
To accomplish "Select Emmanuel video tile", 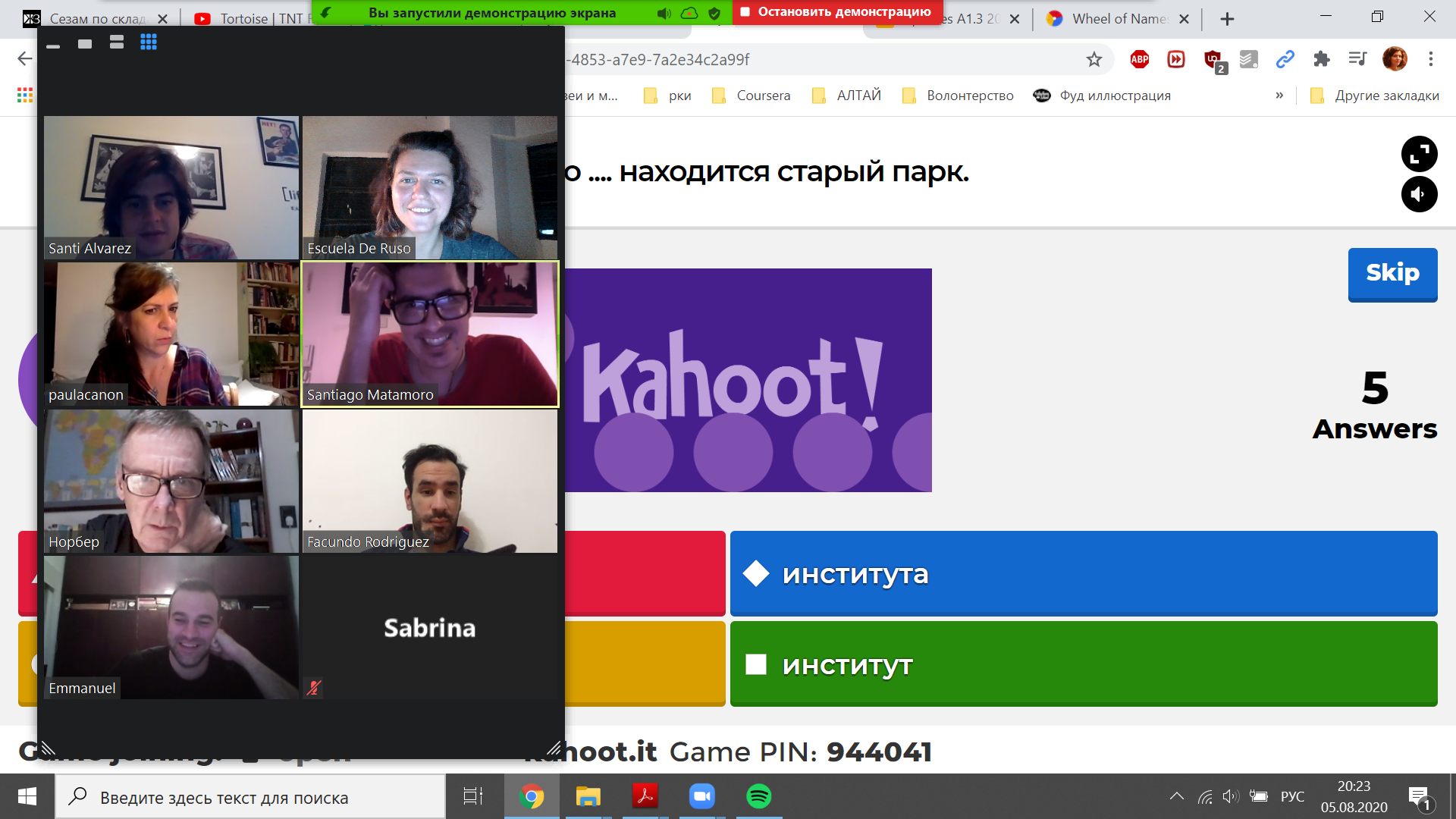I will point(171,628).
